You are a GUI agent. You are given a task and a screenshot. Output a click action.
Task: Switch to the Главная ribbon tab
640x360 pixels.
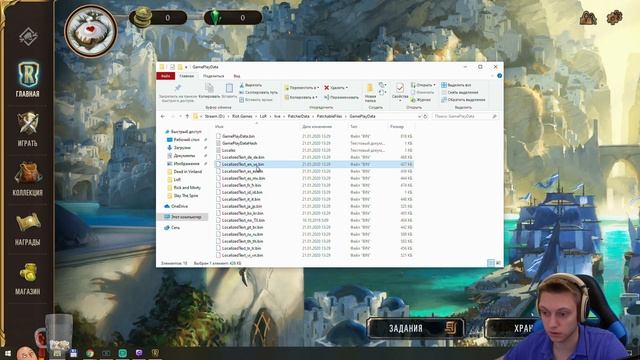187,76
